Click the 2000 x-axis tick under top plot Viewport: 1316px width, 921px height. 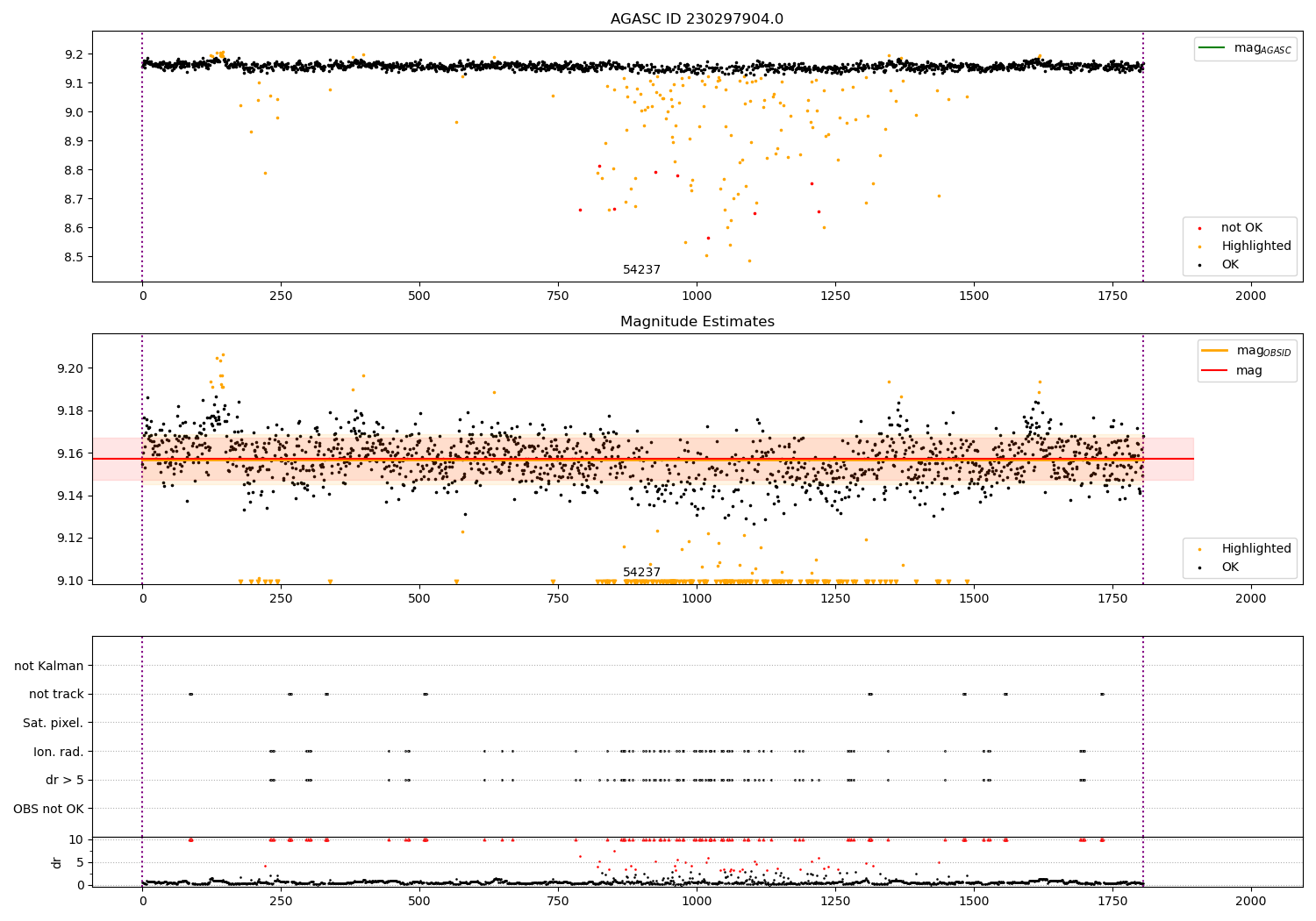tap(1251, 296)
